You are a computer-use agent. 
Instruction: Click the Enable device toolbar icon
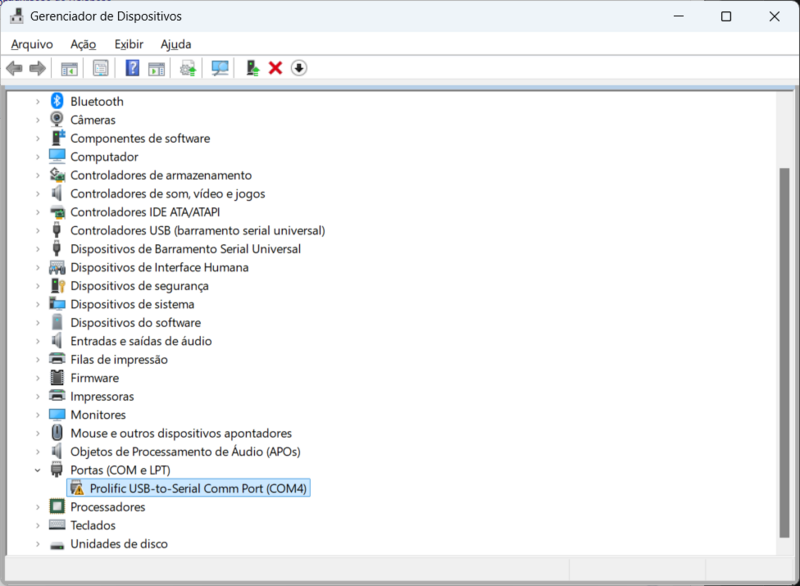[253, 68]
